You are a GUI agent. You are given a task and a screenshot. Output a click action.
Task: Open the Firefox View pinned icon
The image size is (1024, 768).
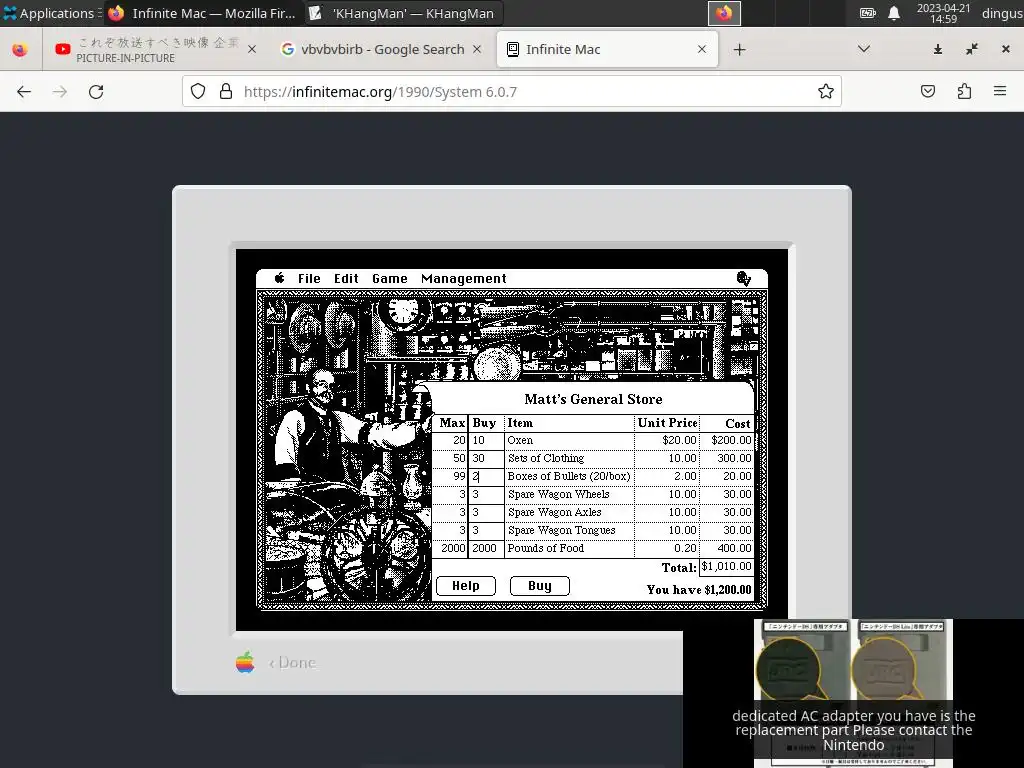(20, 50)
